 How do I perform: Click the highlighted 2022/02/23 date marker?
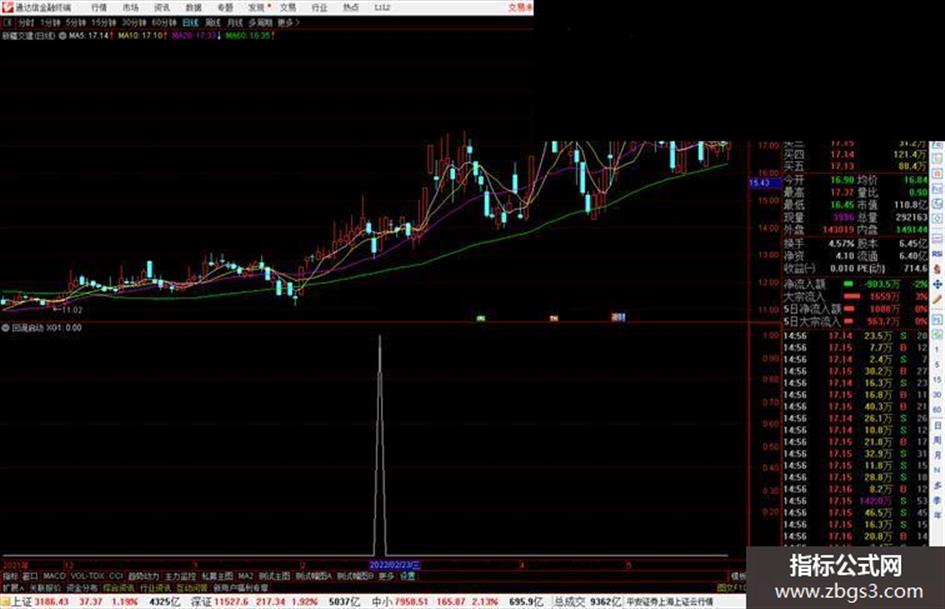click(x=394, y=565)
